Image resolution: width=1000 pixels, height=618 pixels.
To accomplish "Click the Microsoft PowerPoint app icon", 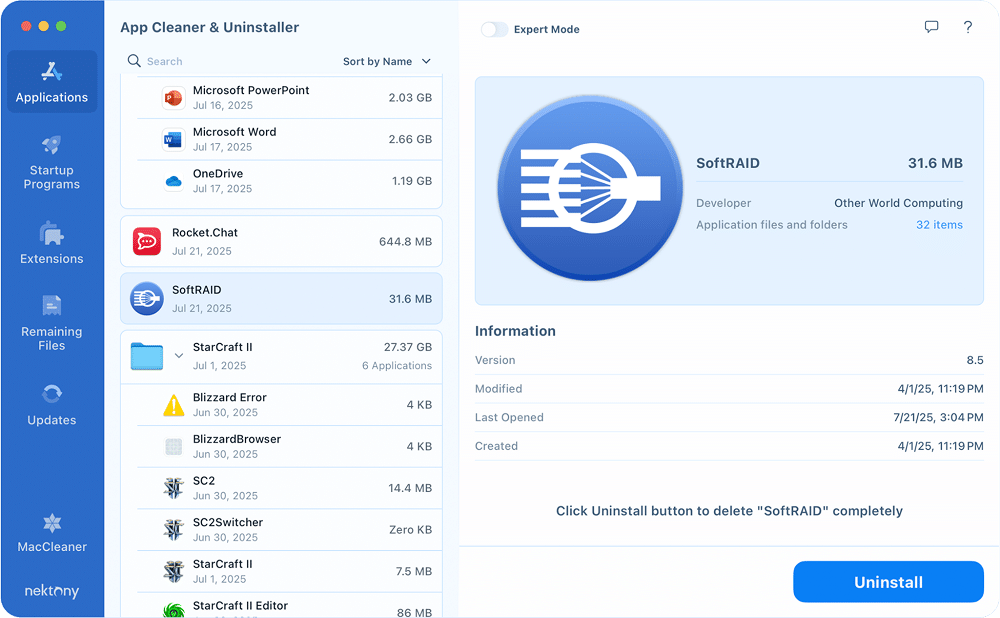I will click(x=173, y=98).
